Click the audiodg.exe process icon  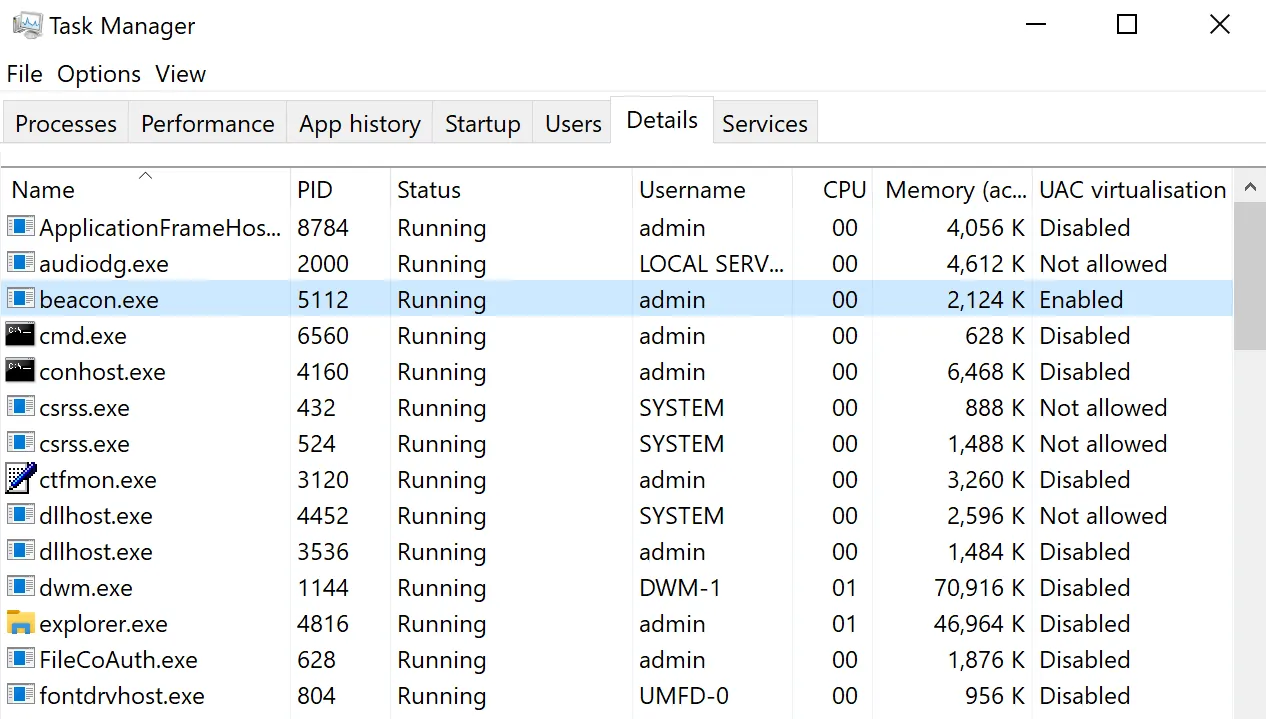[21, 263]
